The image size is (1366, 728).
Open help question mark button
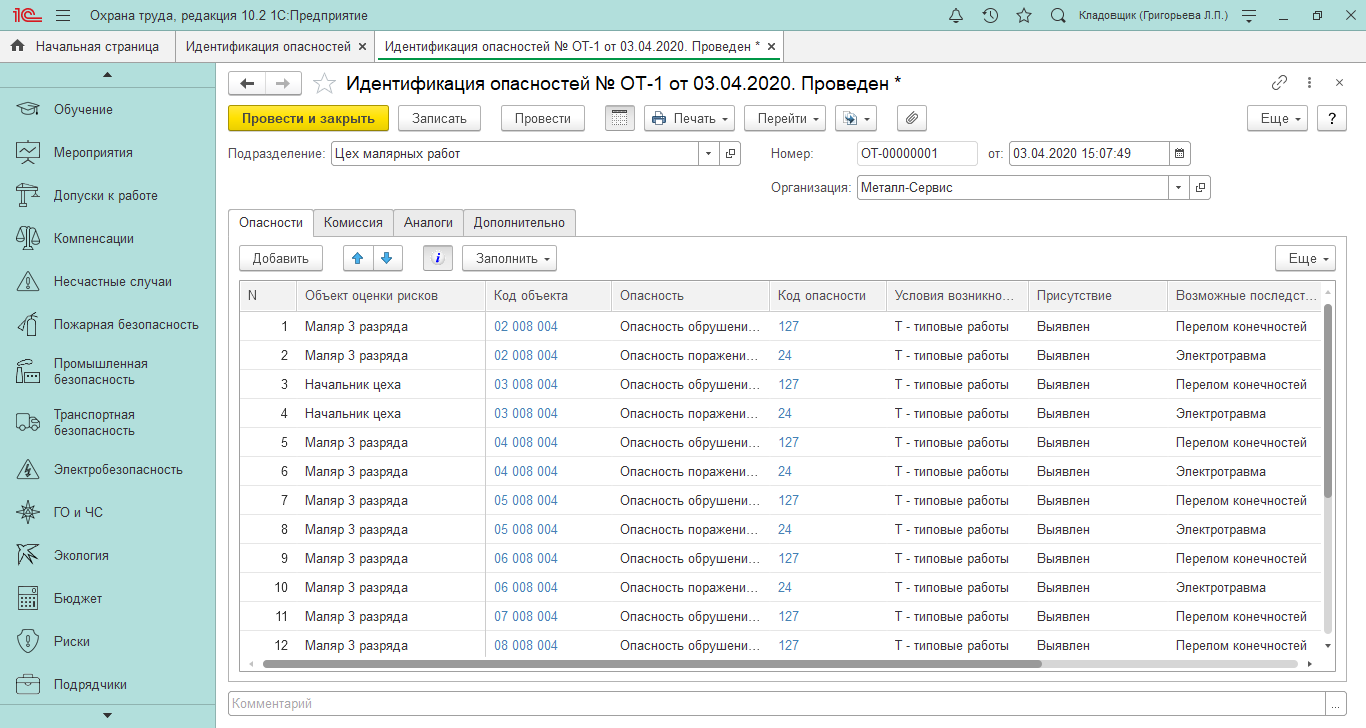pos(1331,118)
